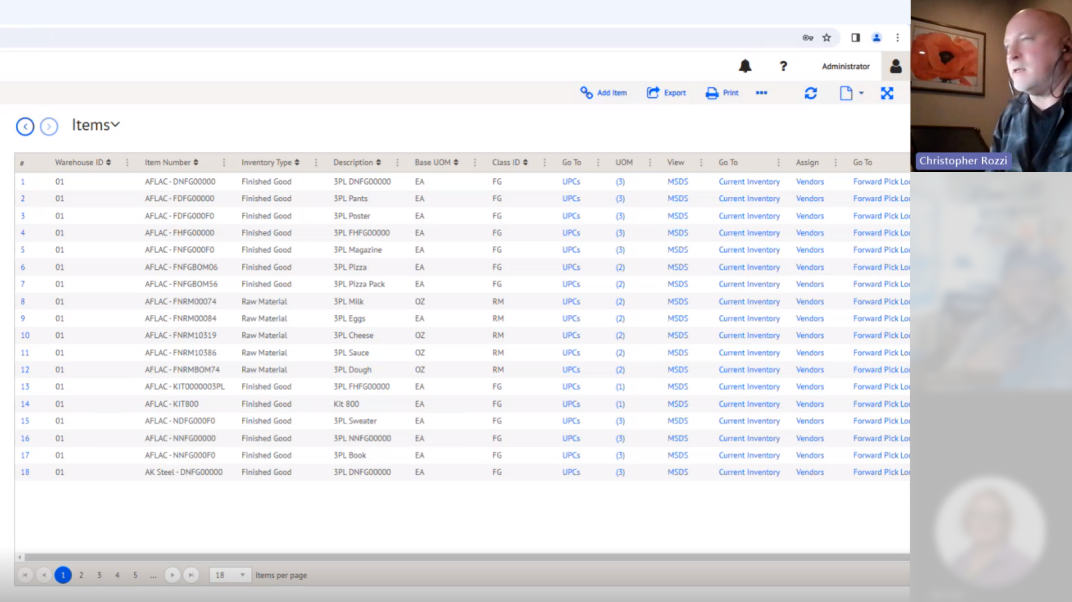
Task: Open Forward Pick Loc for 3PL Eggs row
Action: click(x=881, y=318)
